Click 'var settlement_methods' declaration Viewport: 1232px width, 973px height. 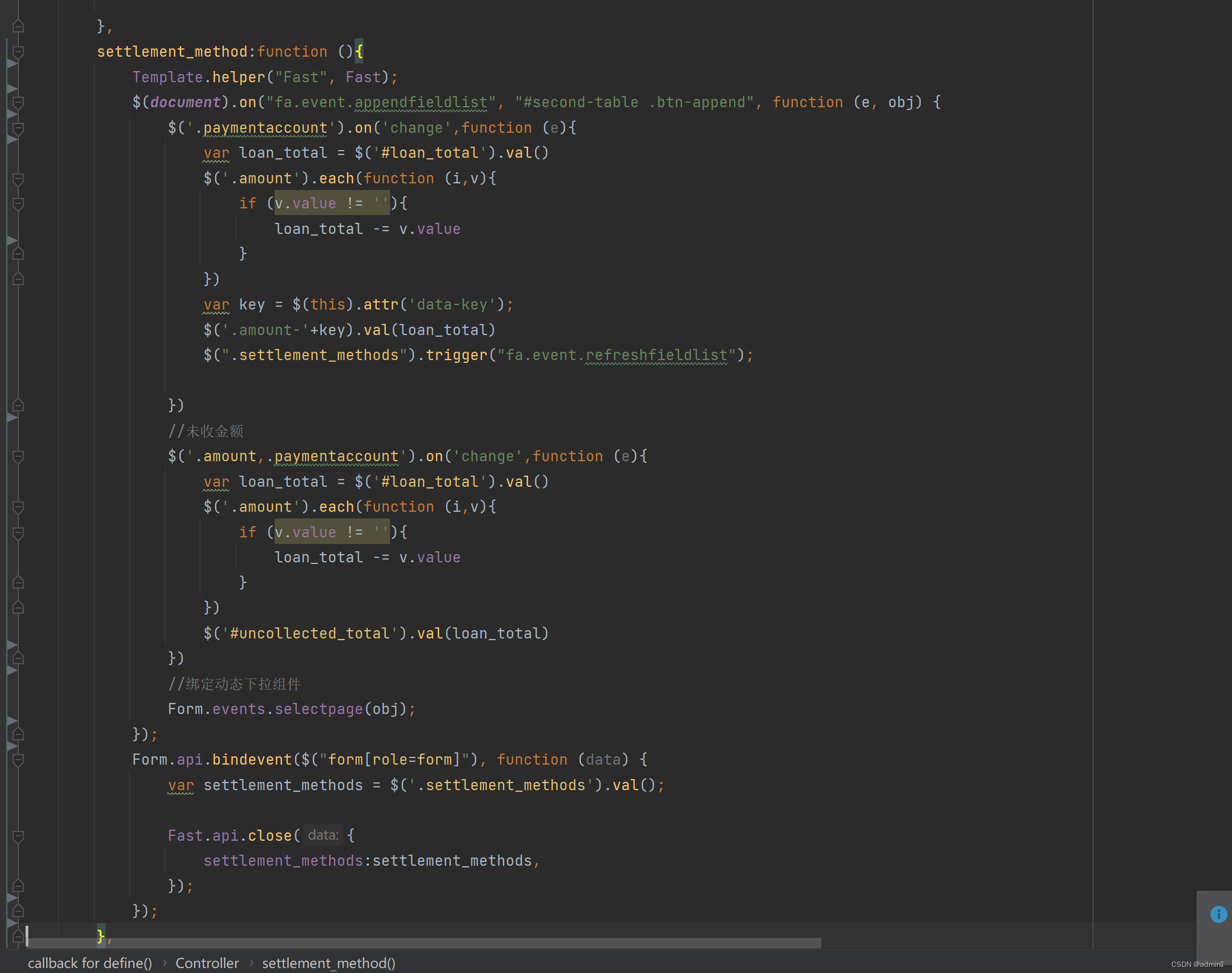tap(416, 786)
